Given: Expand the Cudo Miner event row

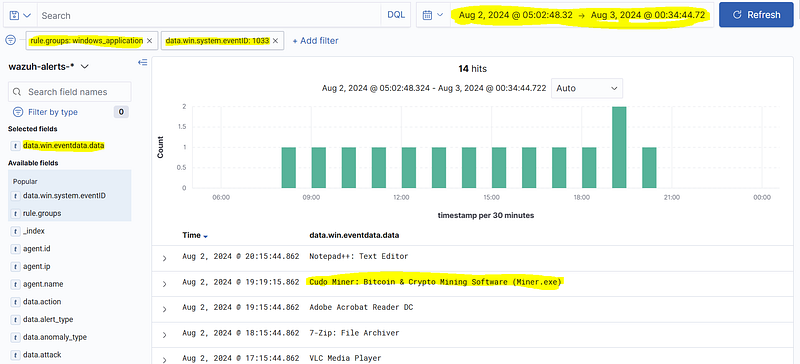Looking at the screenshot, I should coord(164,284).
